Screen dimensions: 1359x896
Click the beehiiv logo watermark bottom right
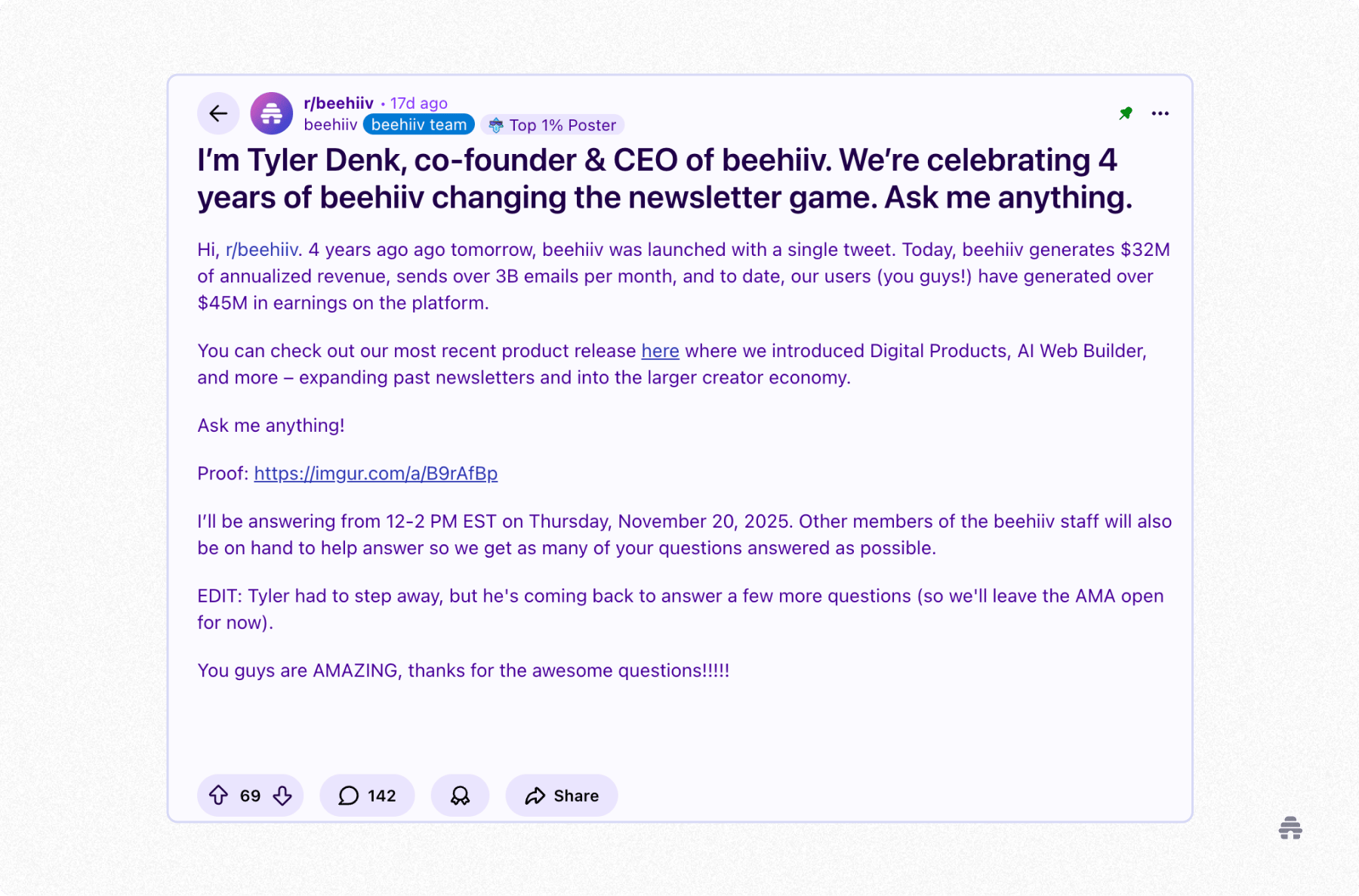(1290, 828)
